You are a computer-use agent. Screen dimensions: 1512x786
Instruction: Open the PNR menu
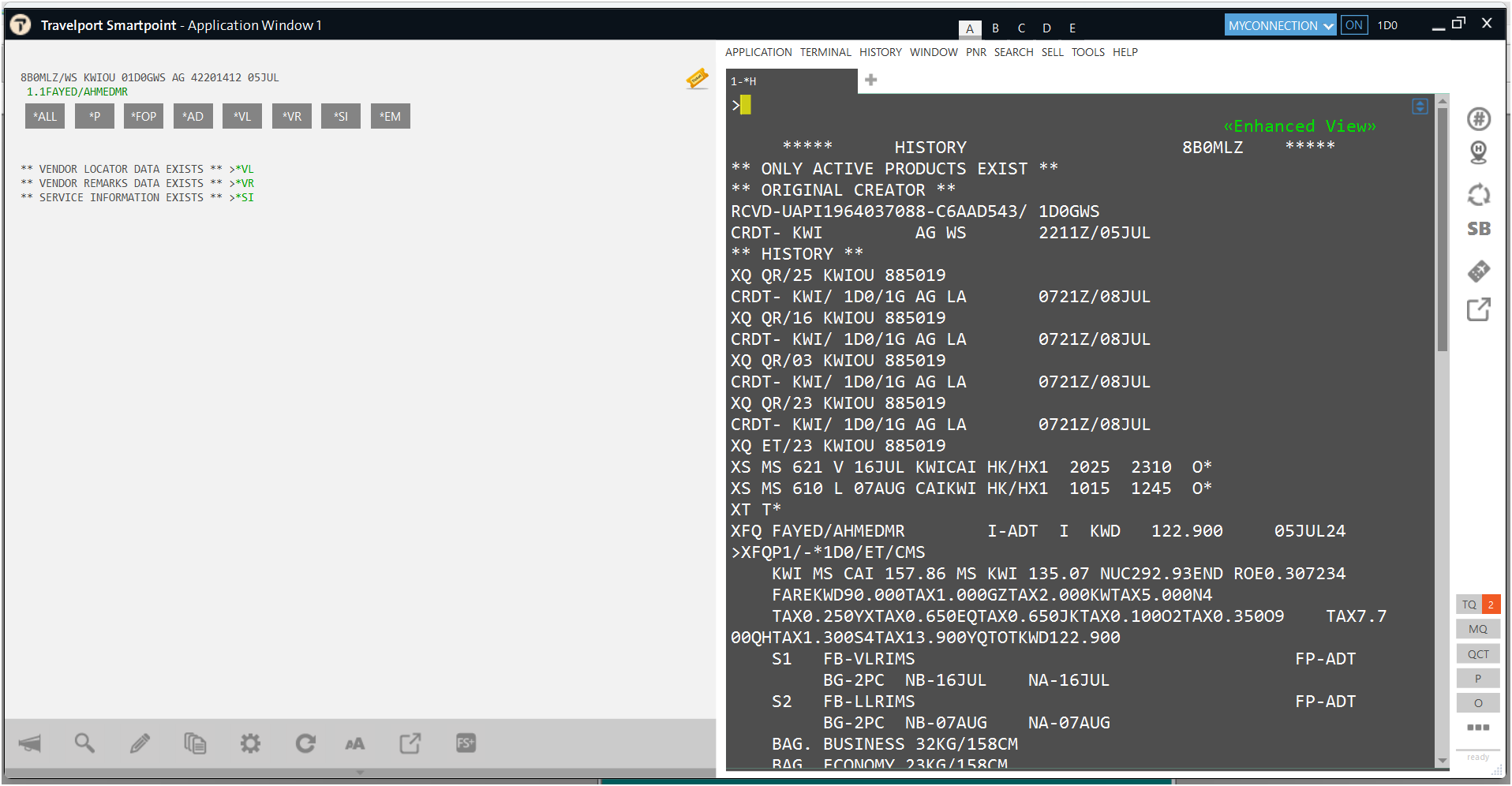(x=976, y=52)
